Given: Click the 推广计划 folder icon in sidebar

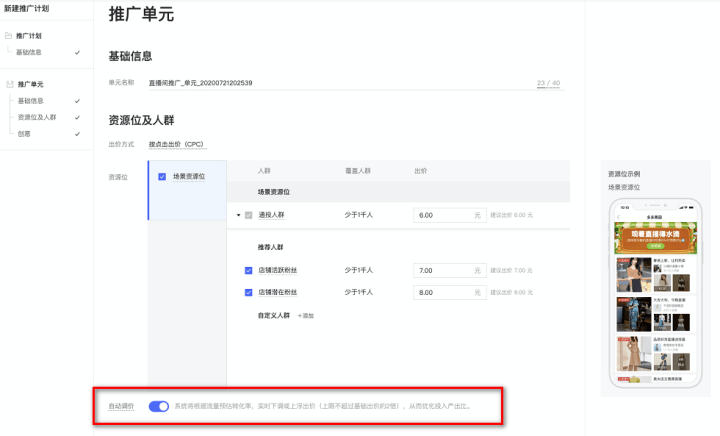Looking at the screenshot, I should point(9,36).
